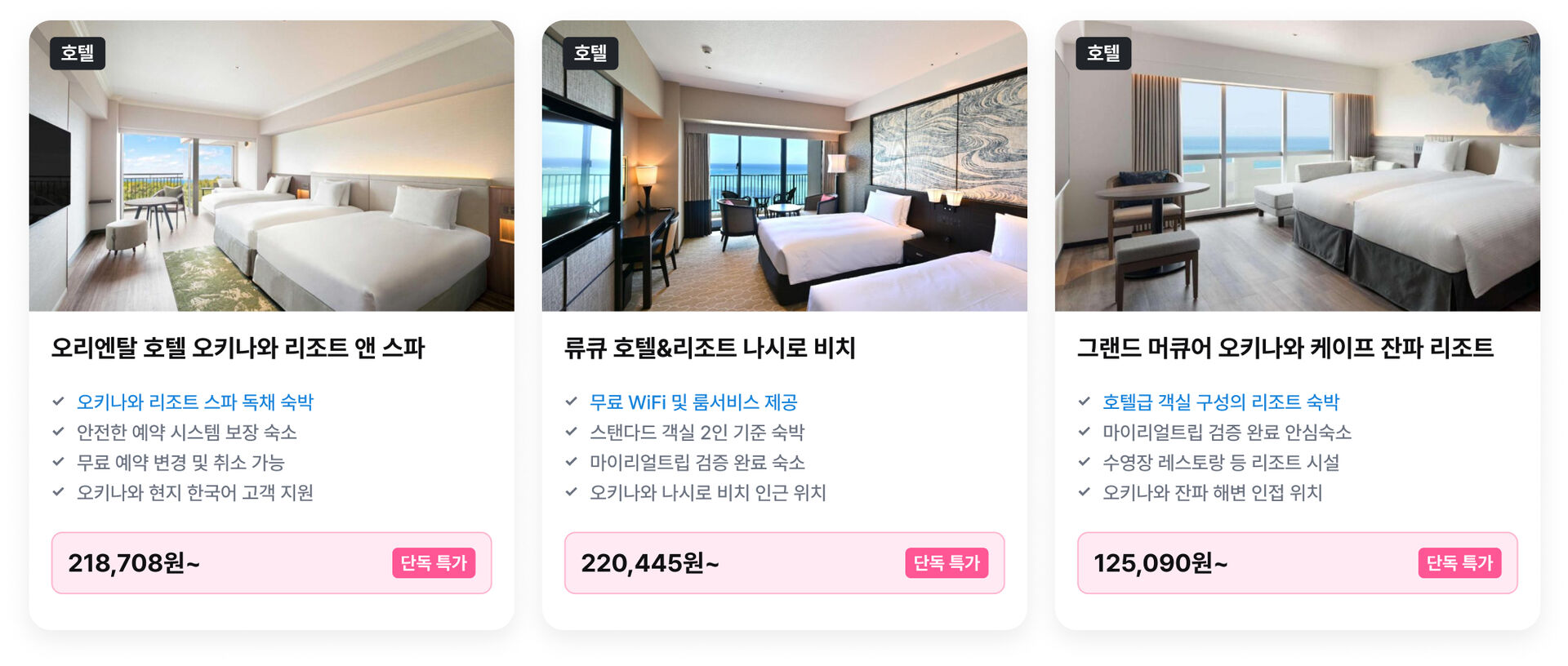Image resolution: width=1568 pixels, height=666 pixels.
Task: Open the Grand Mercure Cape Zanpa room photo
Action: [x=1298, y=166]
